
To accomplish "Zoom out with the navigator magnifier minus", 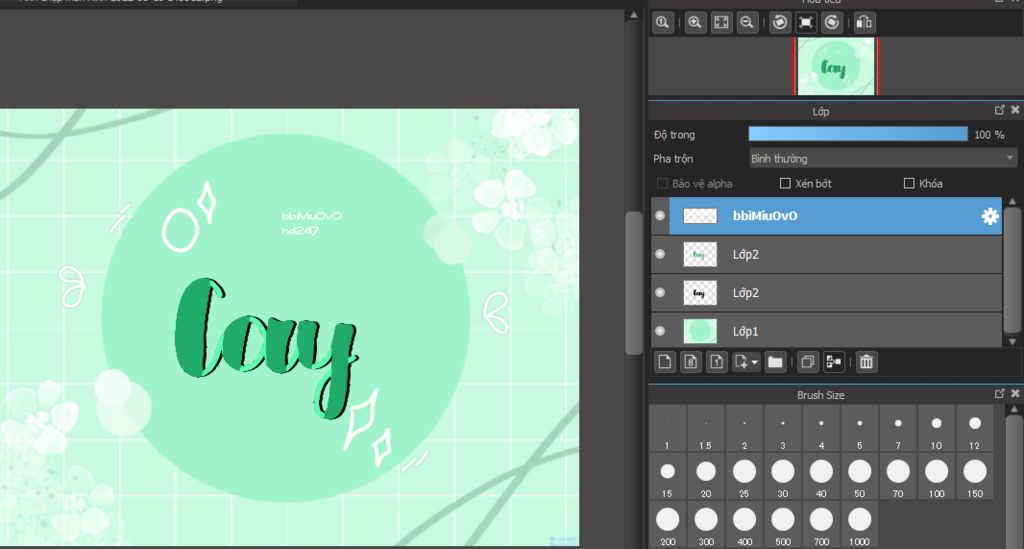I will click(x=746, y=23).
